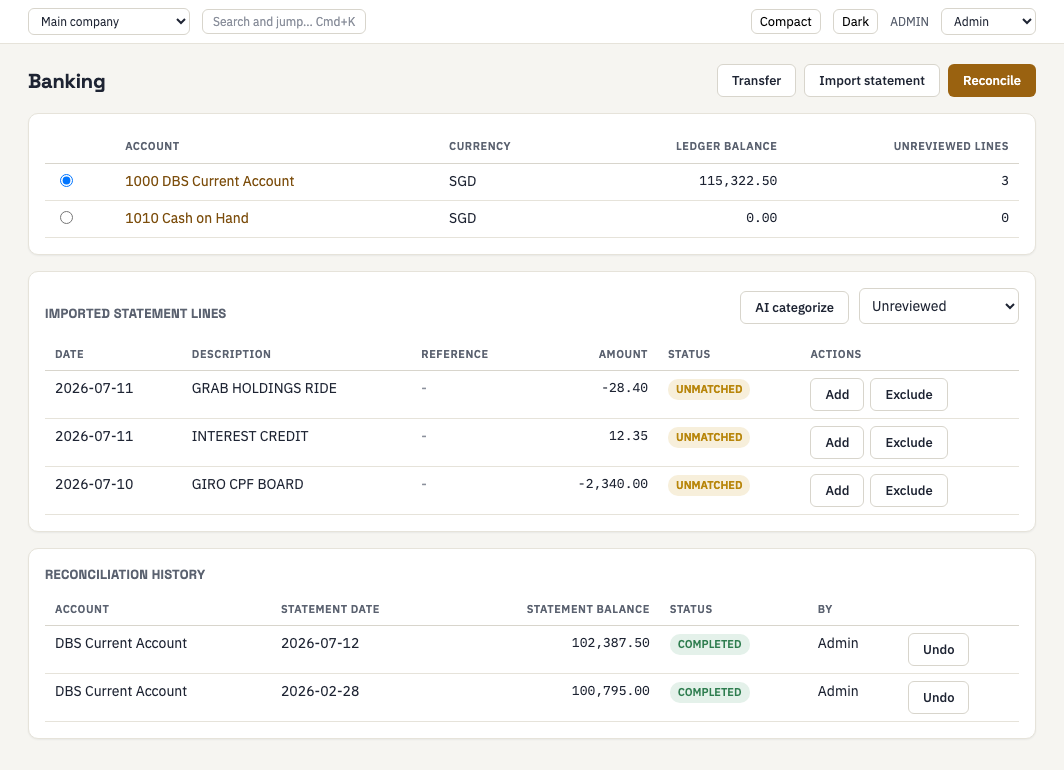The width and height of the screenshot is (1064, 770).
Task: Undo the 2026-02-28 reconciliation
Action: click(x=938, y=697)
